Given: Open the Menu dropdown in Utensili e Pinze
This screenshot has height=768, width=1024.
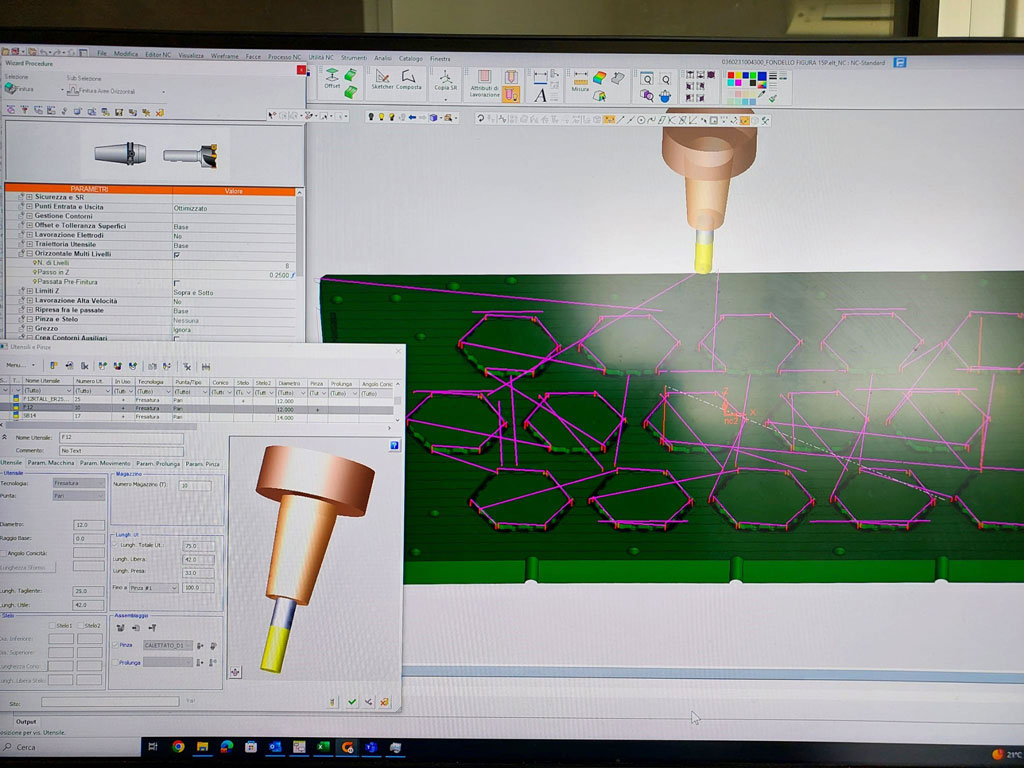Looking at the screenshot, I should [20, 366].
